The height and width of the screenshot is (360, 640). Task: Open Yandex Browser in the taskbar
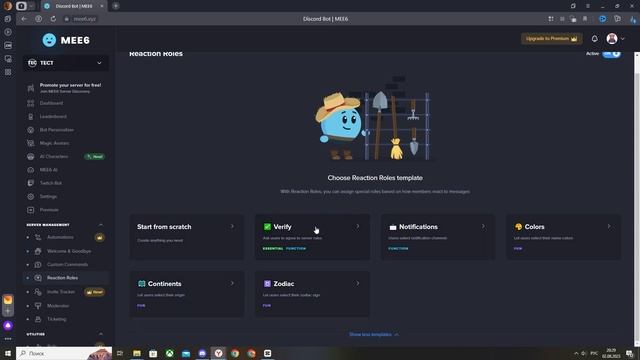click(x=218, y=353)
